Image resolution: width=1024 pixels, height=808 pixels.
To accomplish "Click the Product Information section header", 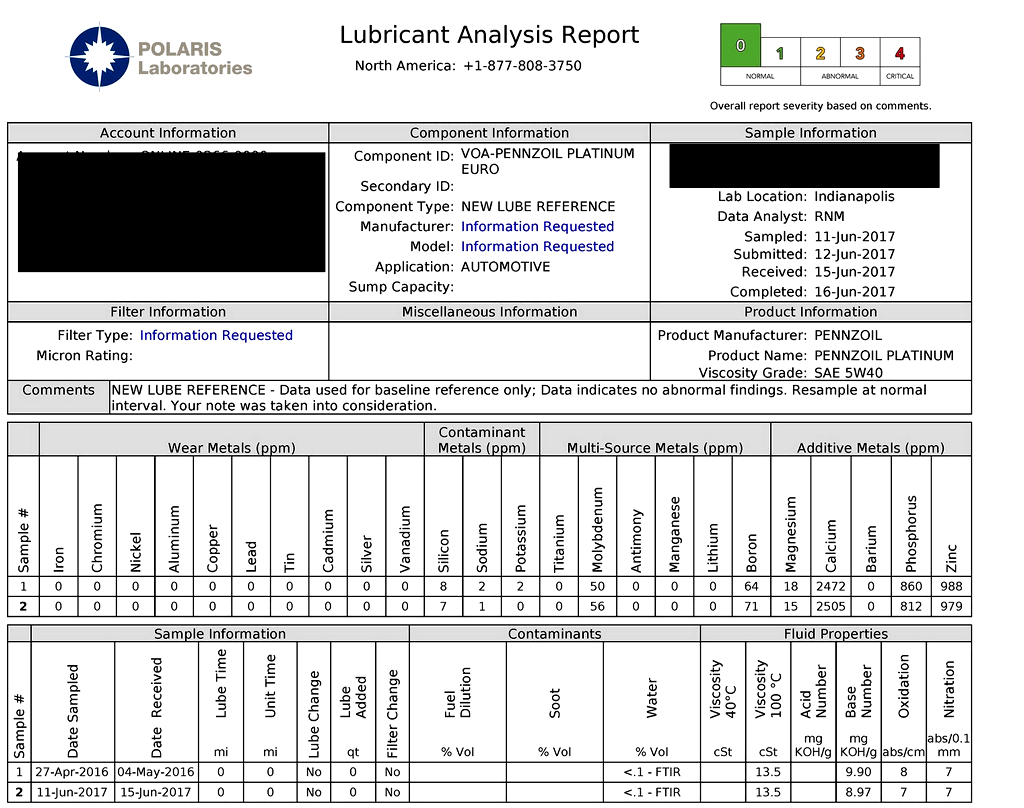I will pyautogui.click(x=810, y=312).
